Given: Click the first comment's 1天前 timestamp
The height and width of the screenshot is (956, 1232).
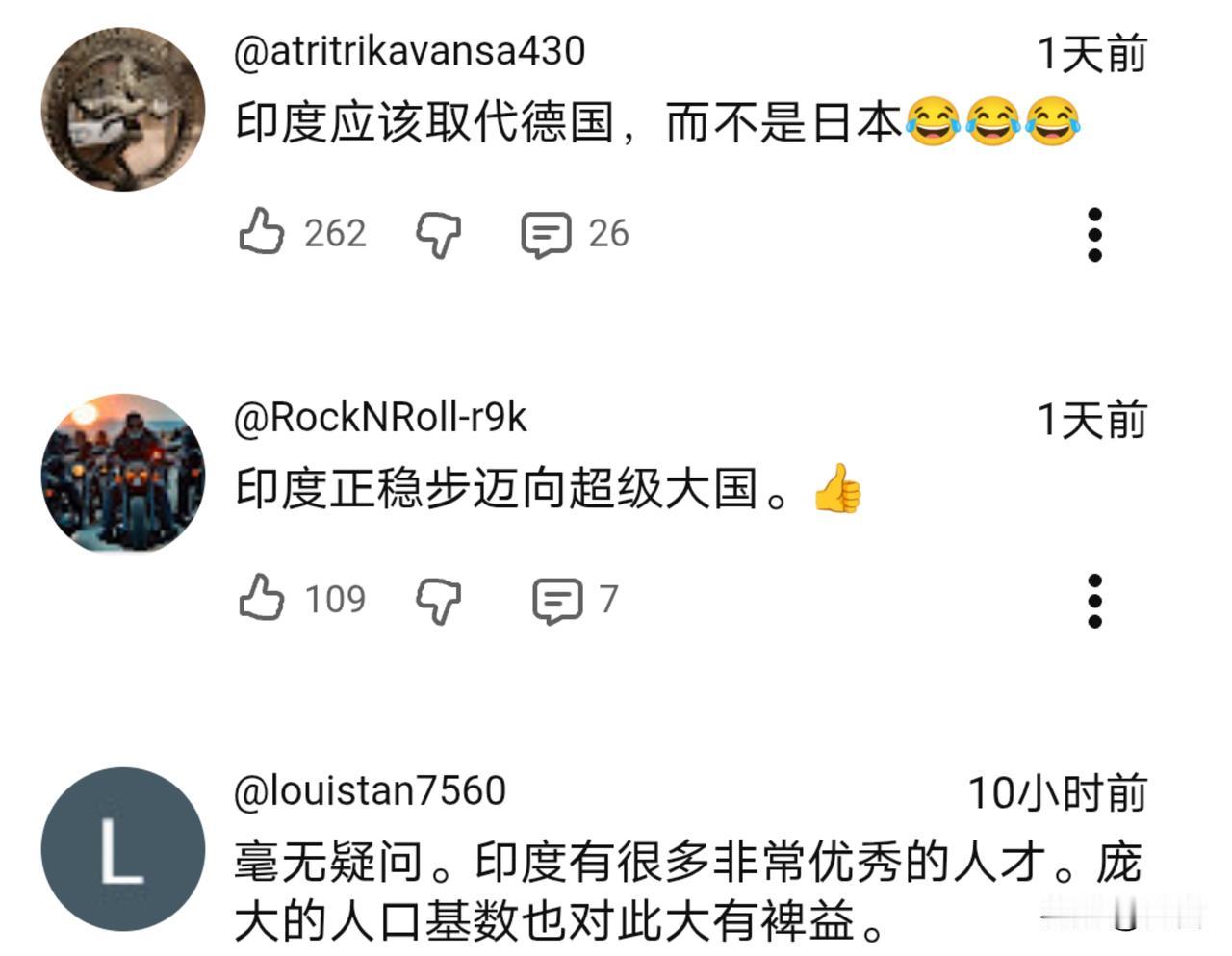Looking at the screenshot, I should point(1091,53).
